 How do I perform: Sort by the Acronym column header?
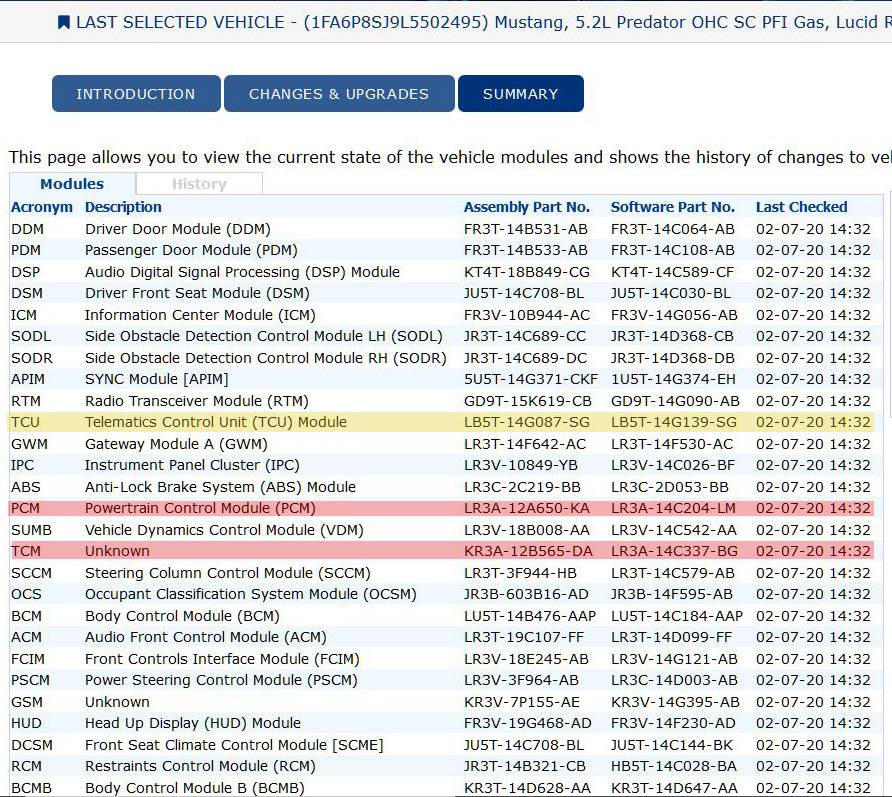[42, 207]
